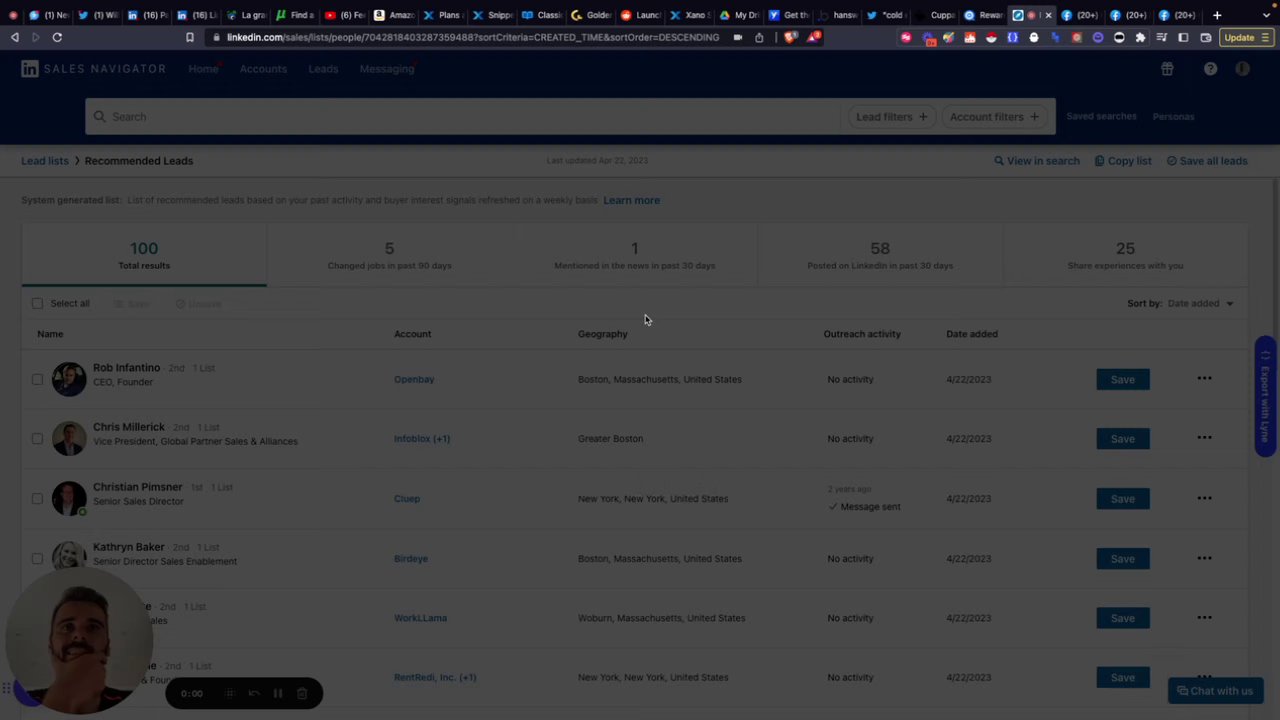Expand Lead filters

pyautogui.click(x=891, y=117)
